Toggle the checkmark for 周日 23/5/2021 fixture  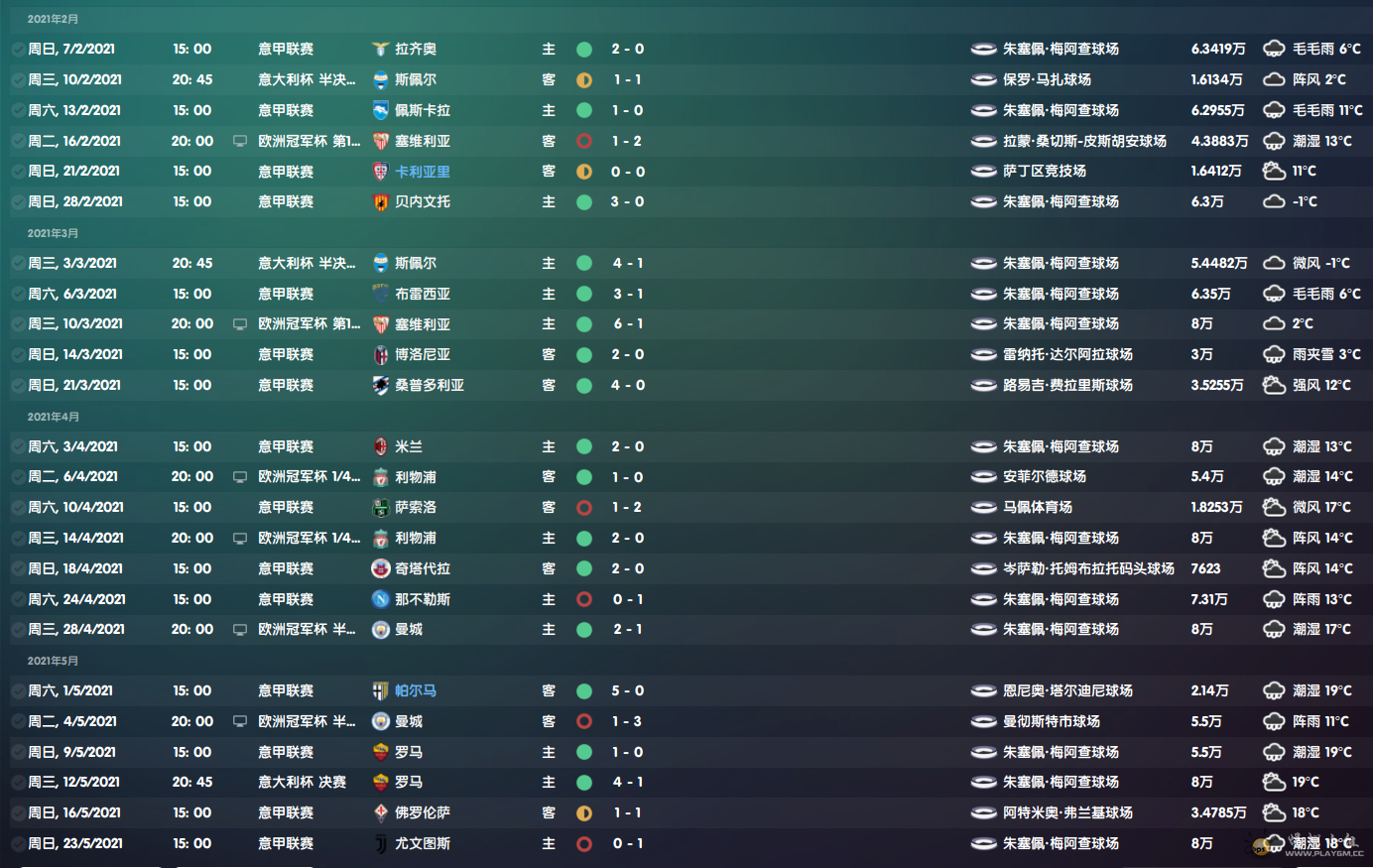(x=19, y=843)
